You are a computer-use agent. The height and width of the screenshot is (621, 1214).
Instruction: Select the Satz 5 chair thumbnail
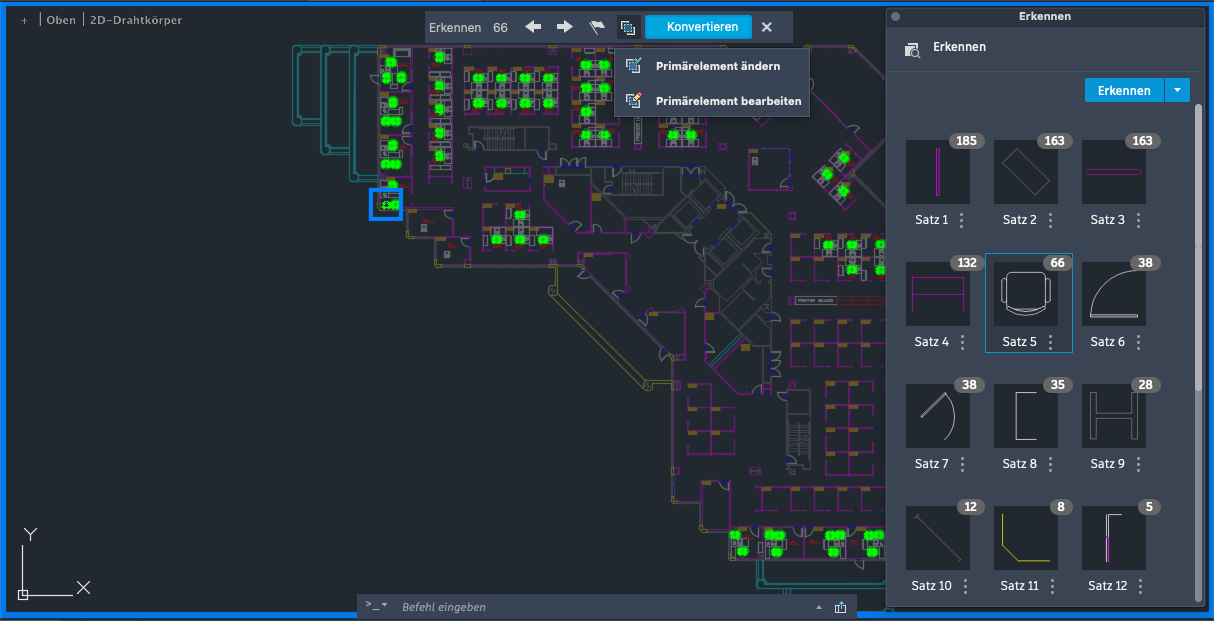point(1026,294)
